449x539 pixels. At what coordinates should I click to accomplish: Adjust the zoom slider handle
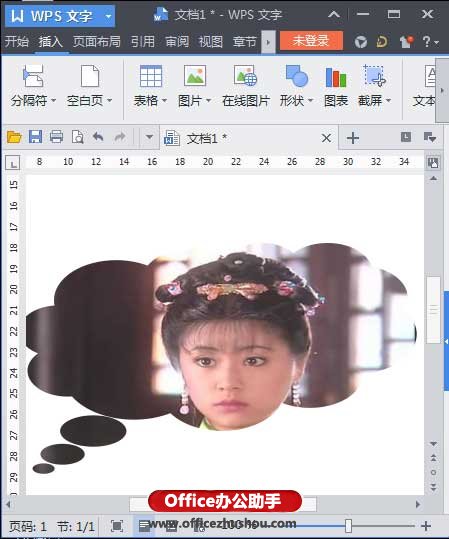click(348, 526)
